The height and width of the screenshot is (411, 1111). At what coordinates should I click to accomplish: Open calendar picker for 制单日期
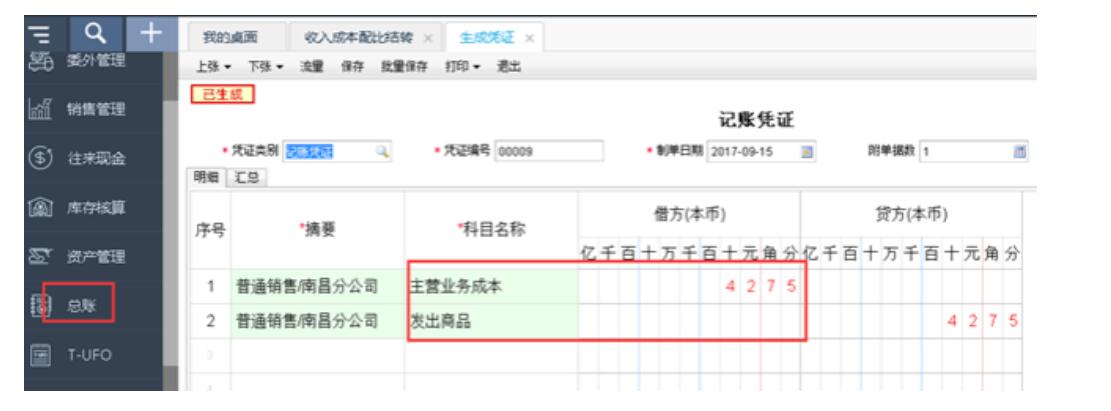(806, 151)
